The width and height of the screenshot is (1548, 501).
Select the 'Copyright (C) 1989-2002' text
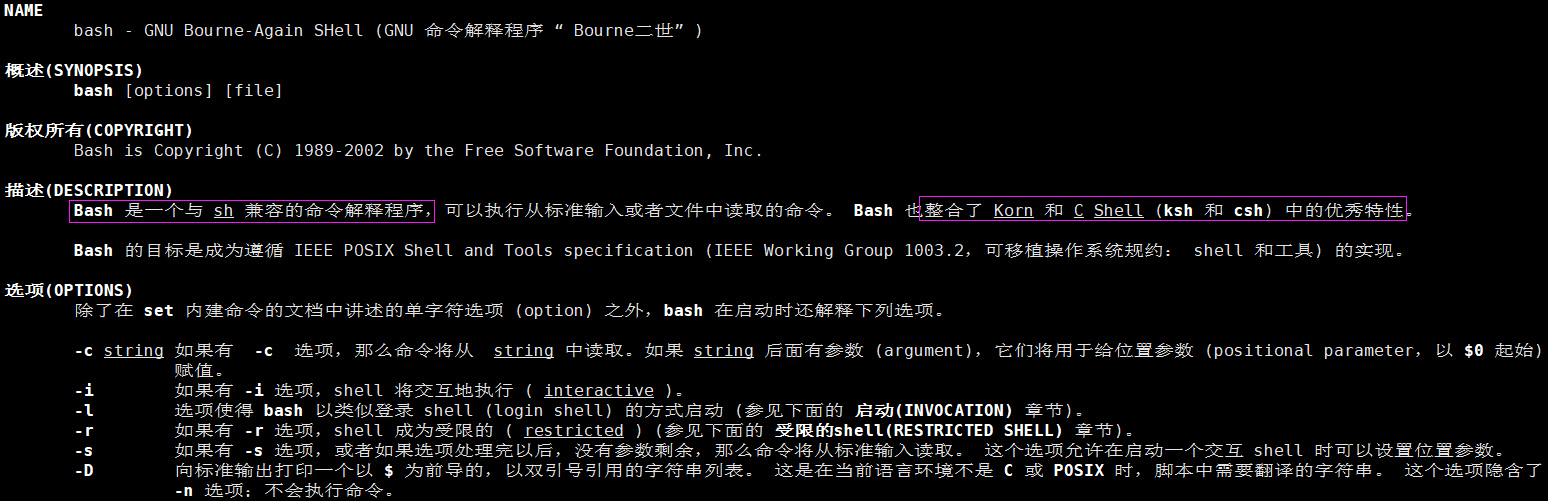point(269,150)
